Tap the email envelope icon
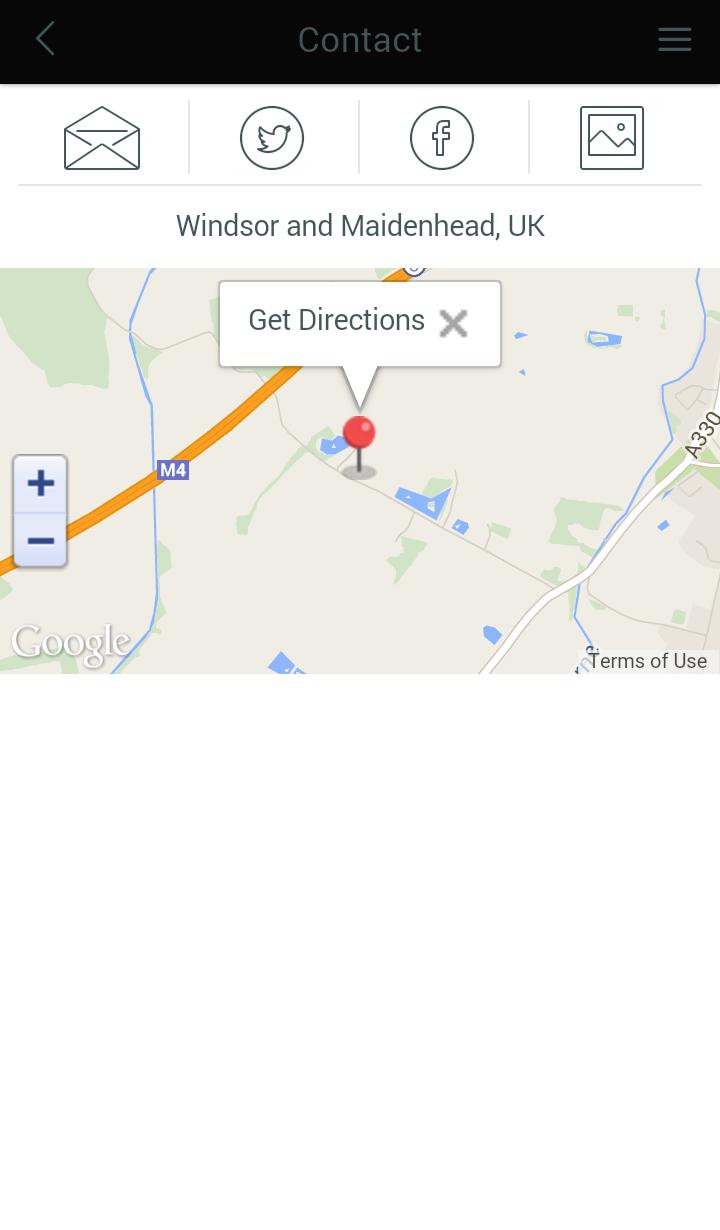720x1230 pixels. [x=102, y=138]
